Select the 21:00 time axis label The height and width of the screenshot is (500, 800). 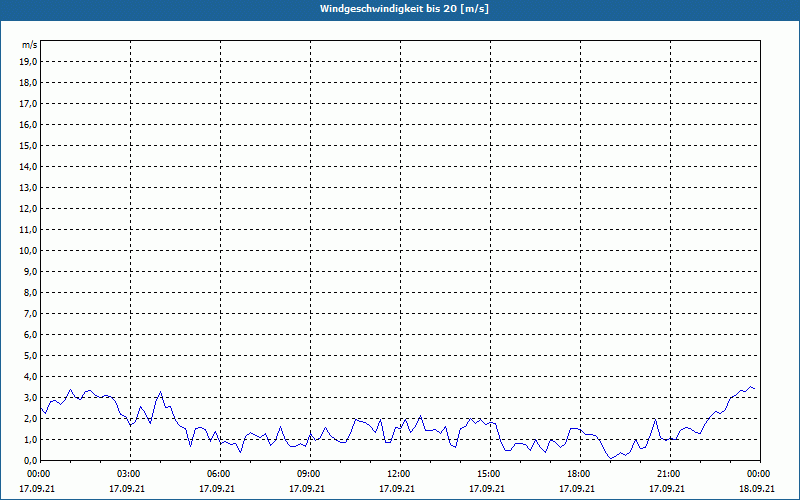[669, 474]
